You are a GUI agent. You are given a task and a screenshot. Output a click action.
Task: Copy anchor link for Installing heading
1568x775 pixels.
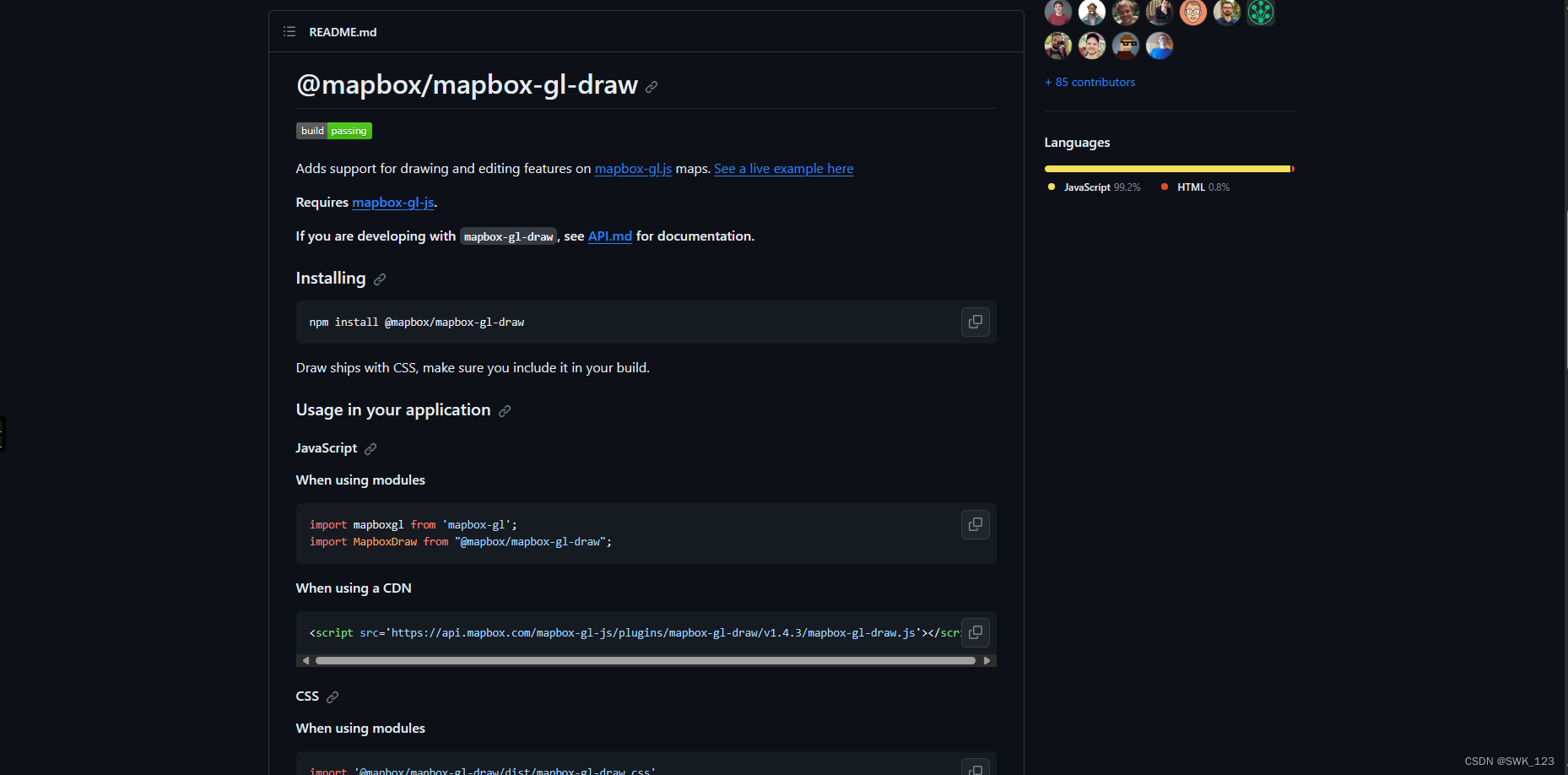380,279
